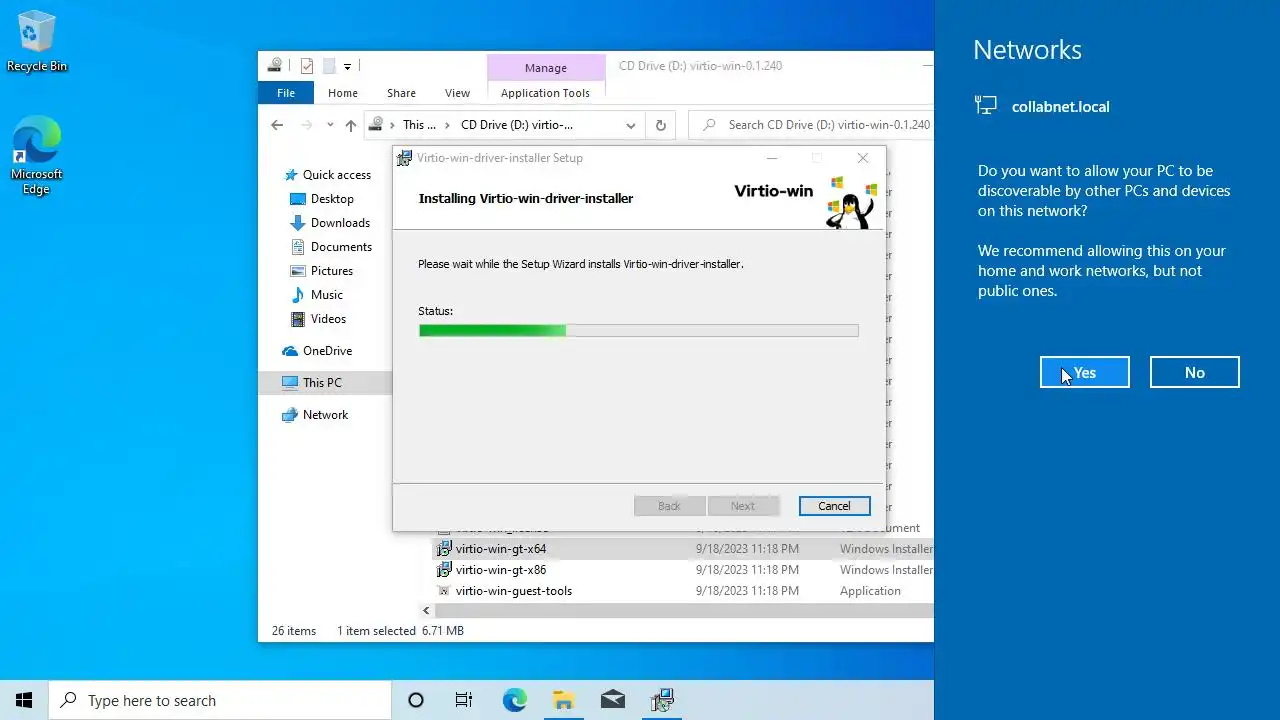Click the Pictures icon in sidebar

click(298, 271)
